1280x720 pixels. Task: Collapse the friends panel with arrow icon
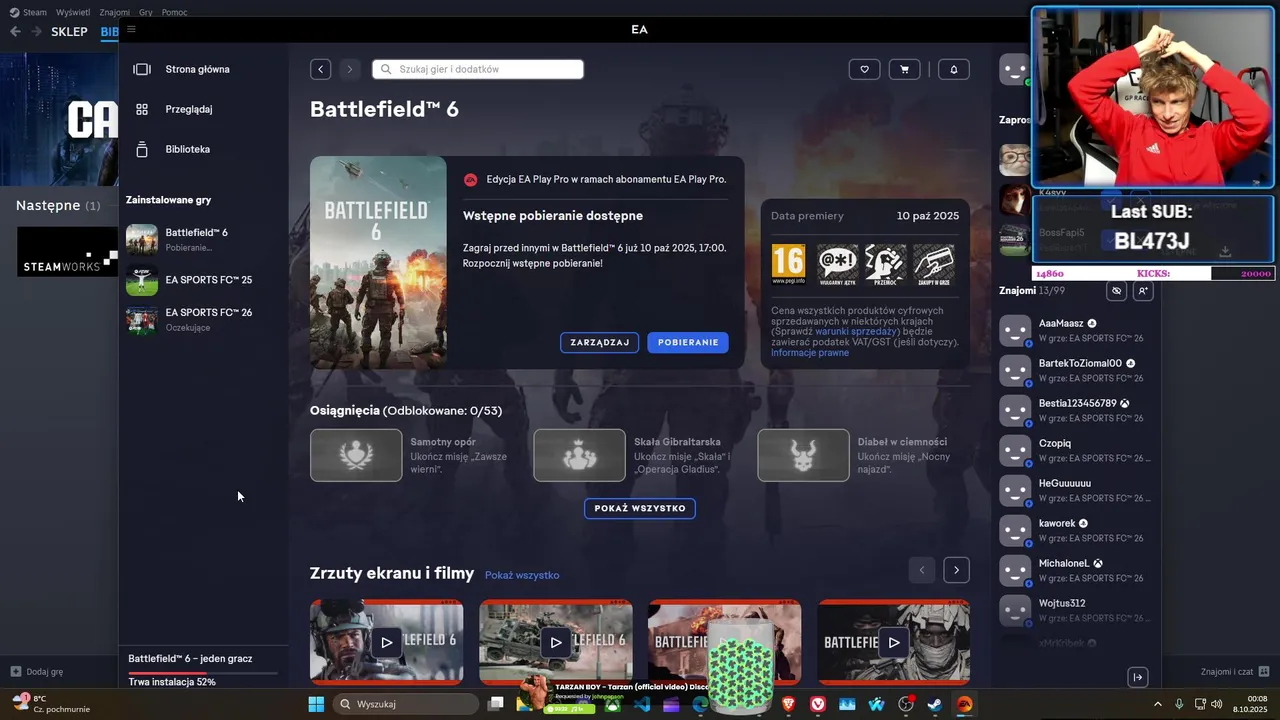click(x=1138, y=678)
